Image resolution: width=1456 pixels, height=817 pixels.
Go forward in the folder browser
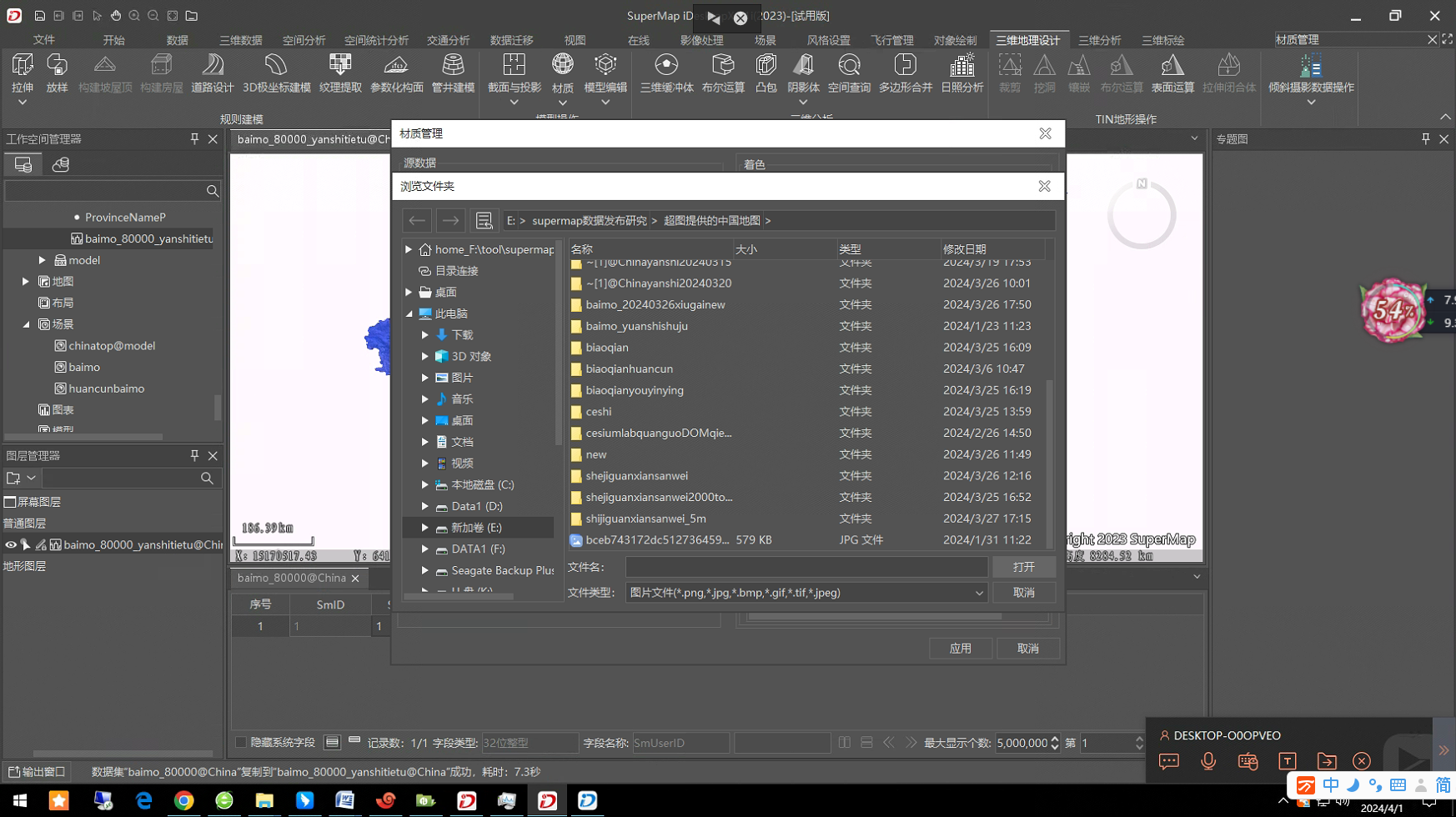450,220
